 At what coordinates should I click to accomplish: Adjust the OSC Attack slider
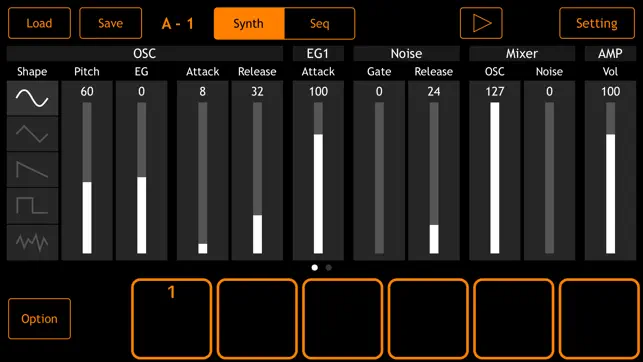(x=203, y=178)
